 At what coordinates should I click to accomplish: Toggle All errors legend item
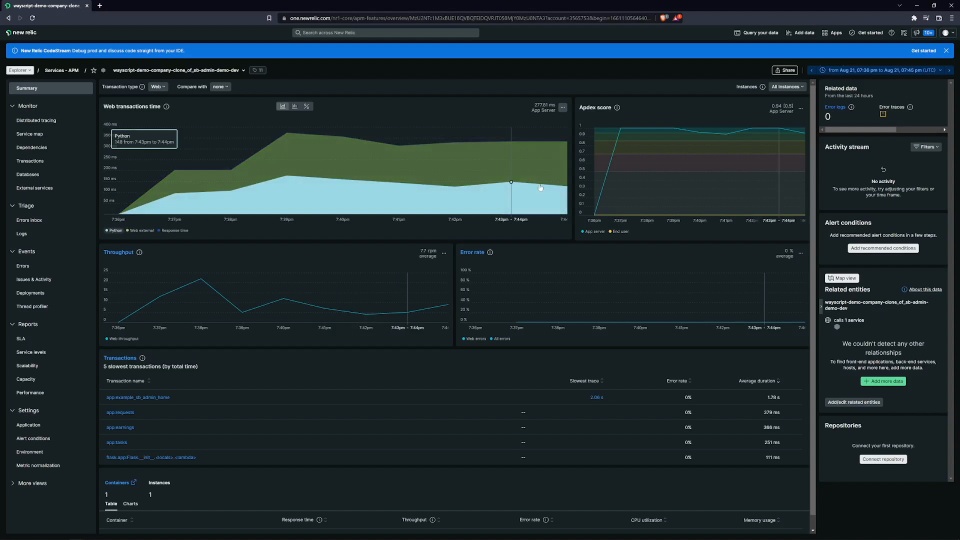point(500,339)
